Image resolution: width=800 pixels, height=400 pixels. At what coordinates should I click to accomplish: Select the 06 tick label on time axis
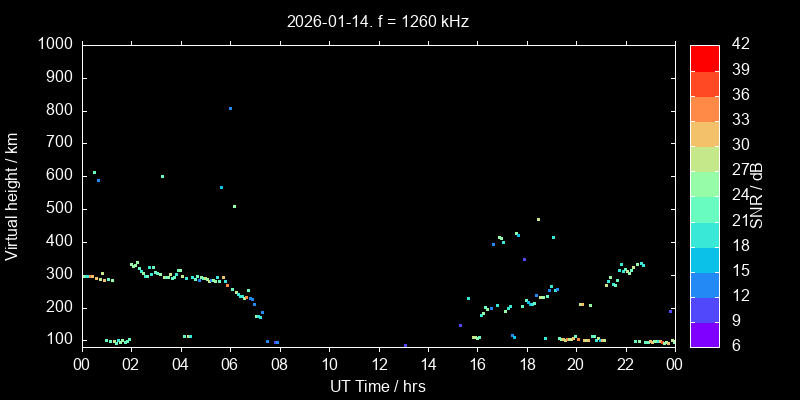point(230,365)
